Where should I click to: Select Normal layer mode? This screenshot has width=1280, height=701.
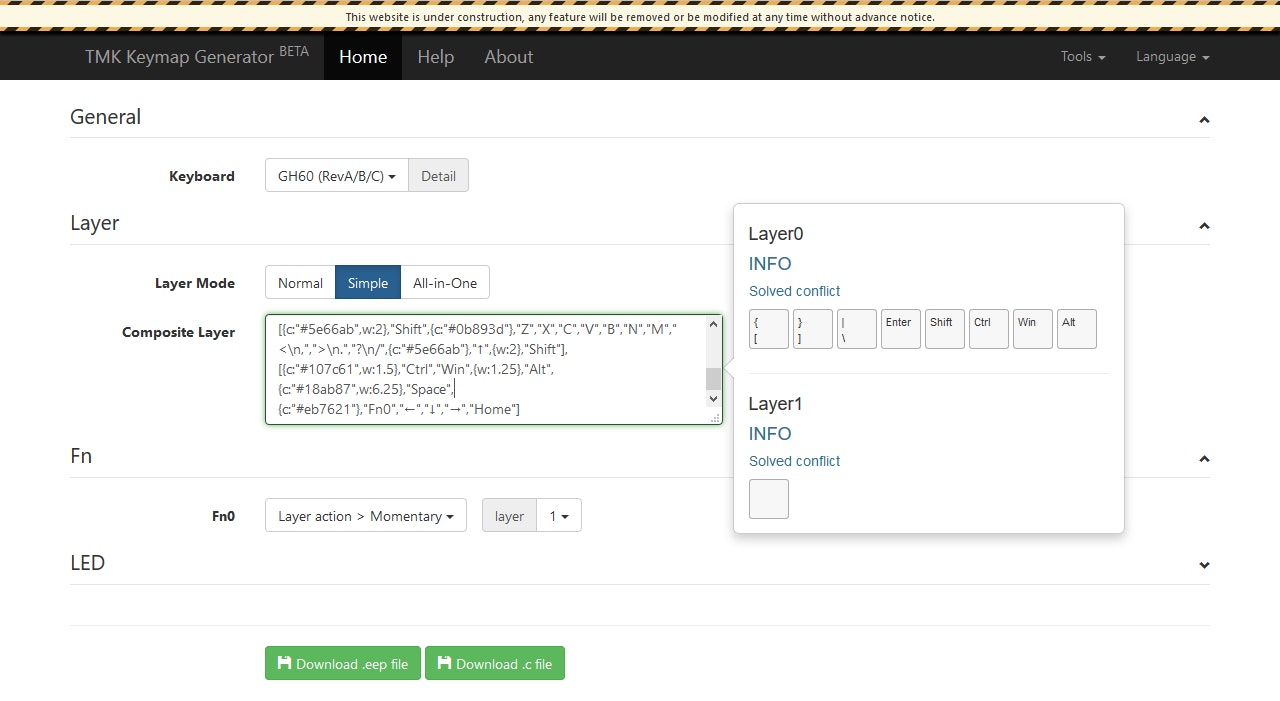click(300, 283)
